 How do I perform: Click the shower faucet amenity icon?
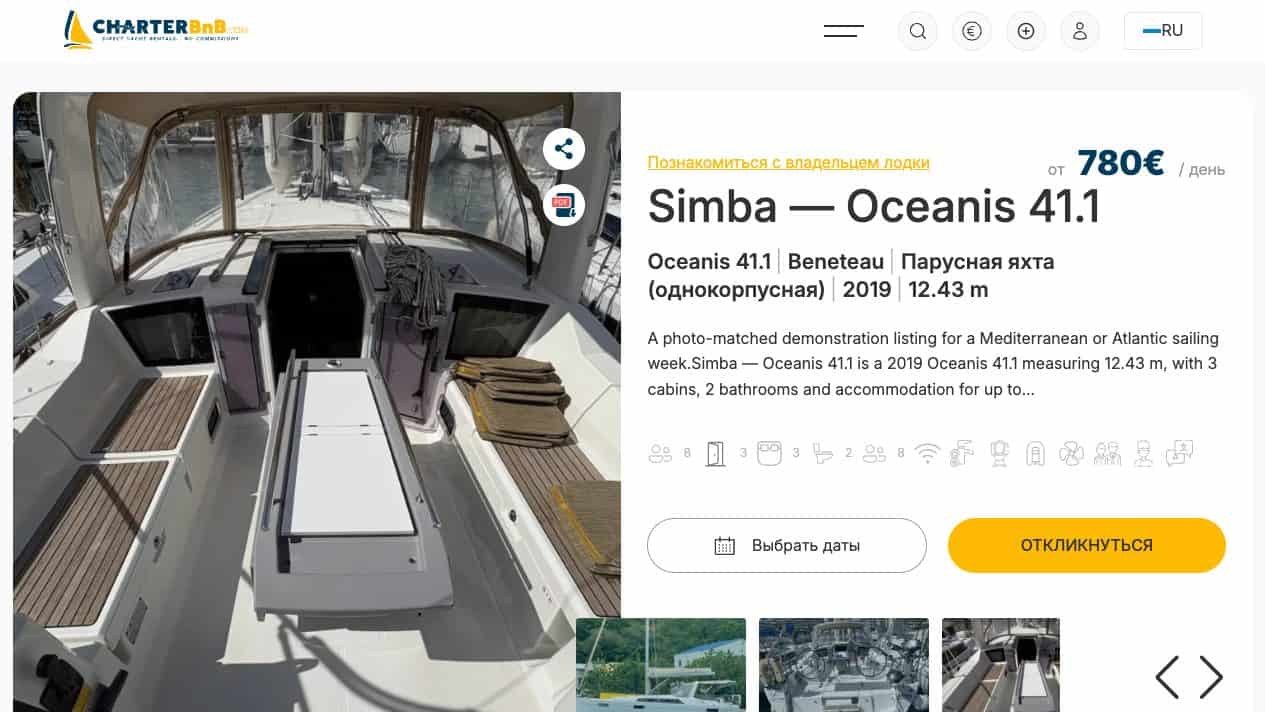point(963,454)
